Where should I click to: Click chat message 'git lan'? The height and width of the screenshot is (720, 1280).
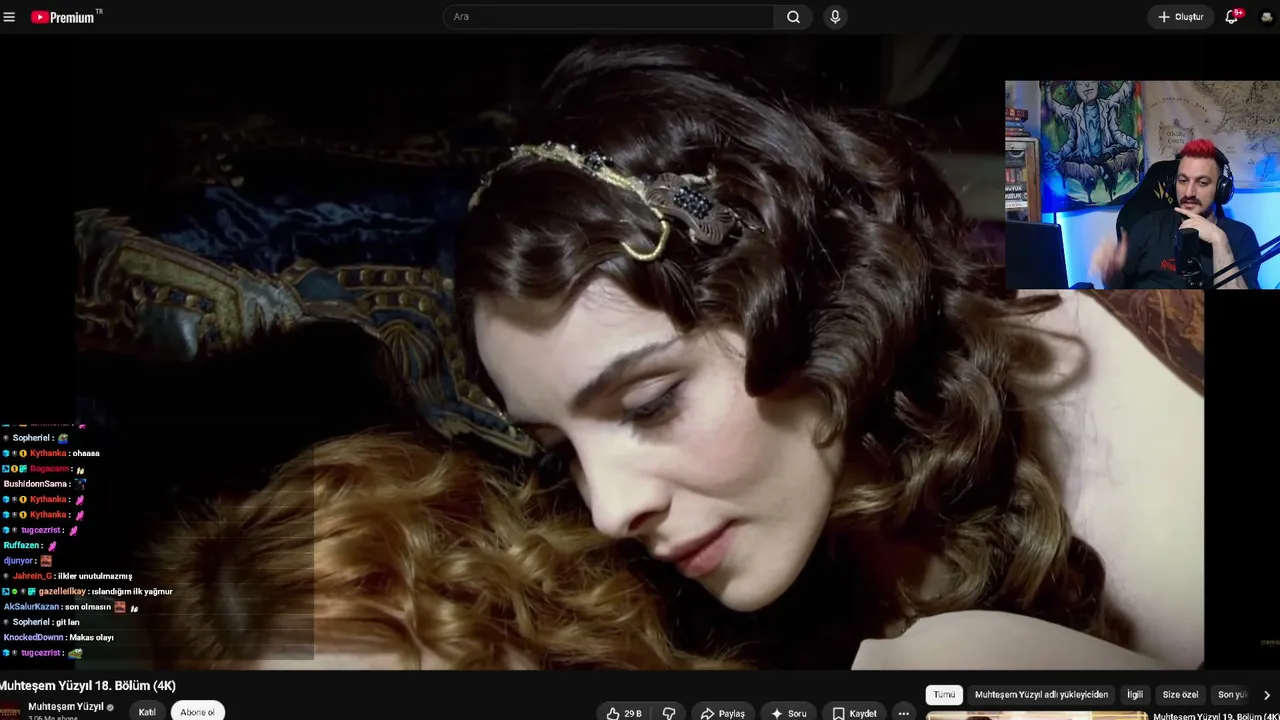point(68,622)
